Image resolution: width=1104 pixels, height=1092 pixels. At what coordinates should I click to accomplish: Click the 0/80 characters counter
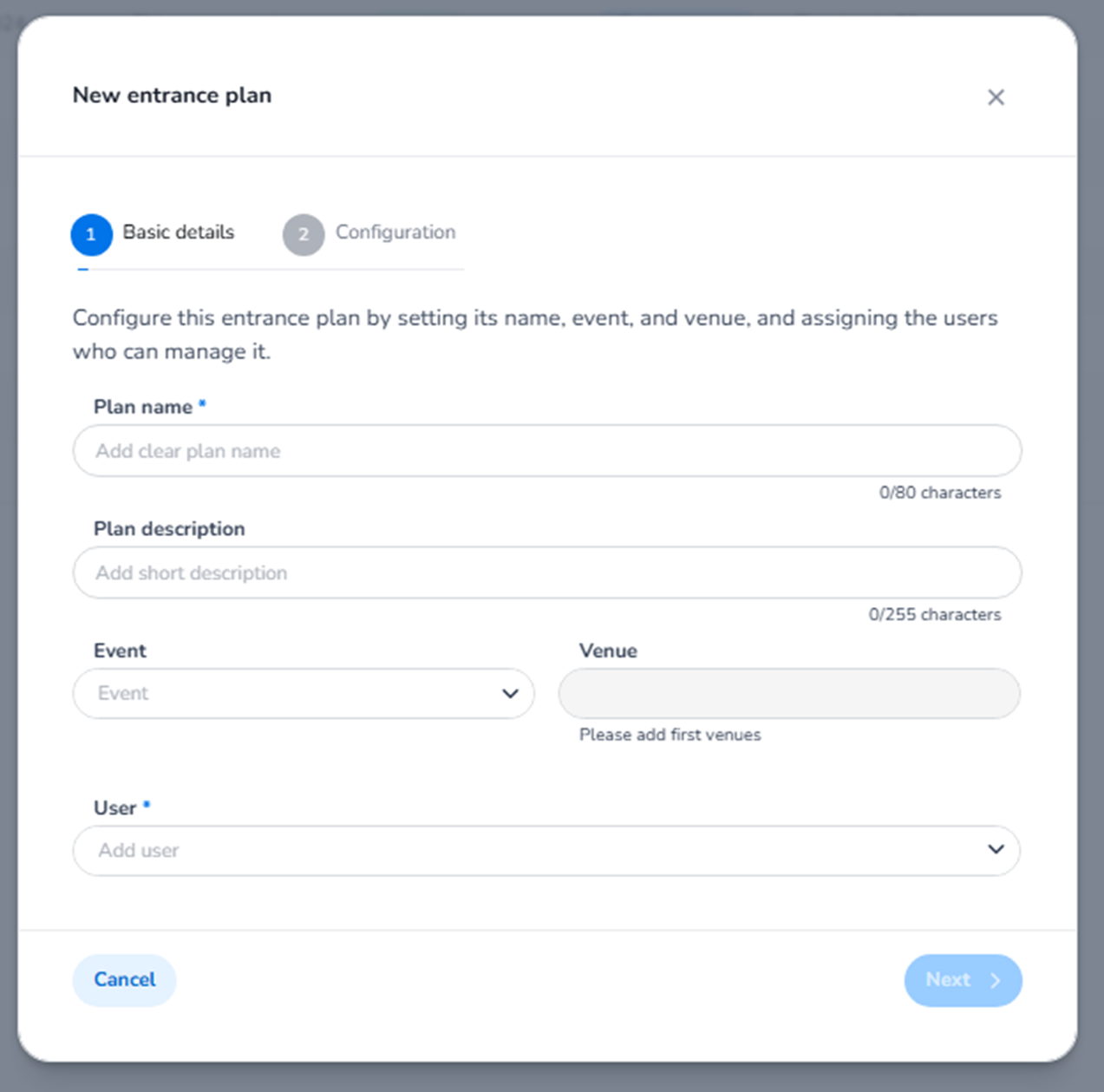(x=939, y=493)
